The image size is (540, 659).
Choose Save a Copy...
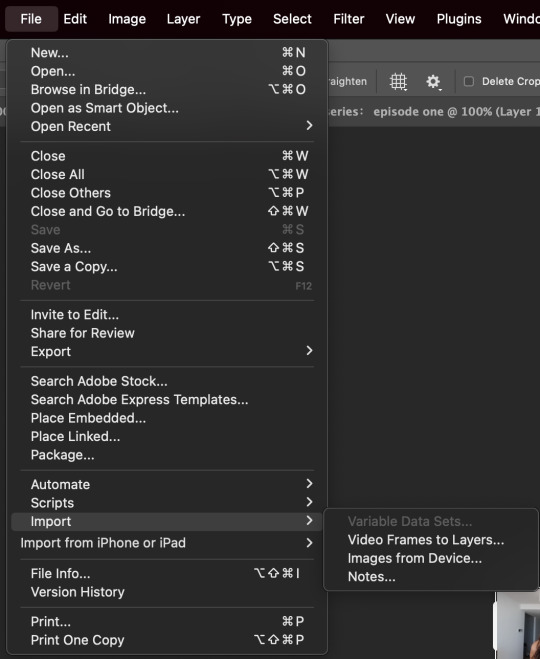167,267
